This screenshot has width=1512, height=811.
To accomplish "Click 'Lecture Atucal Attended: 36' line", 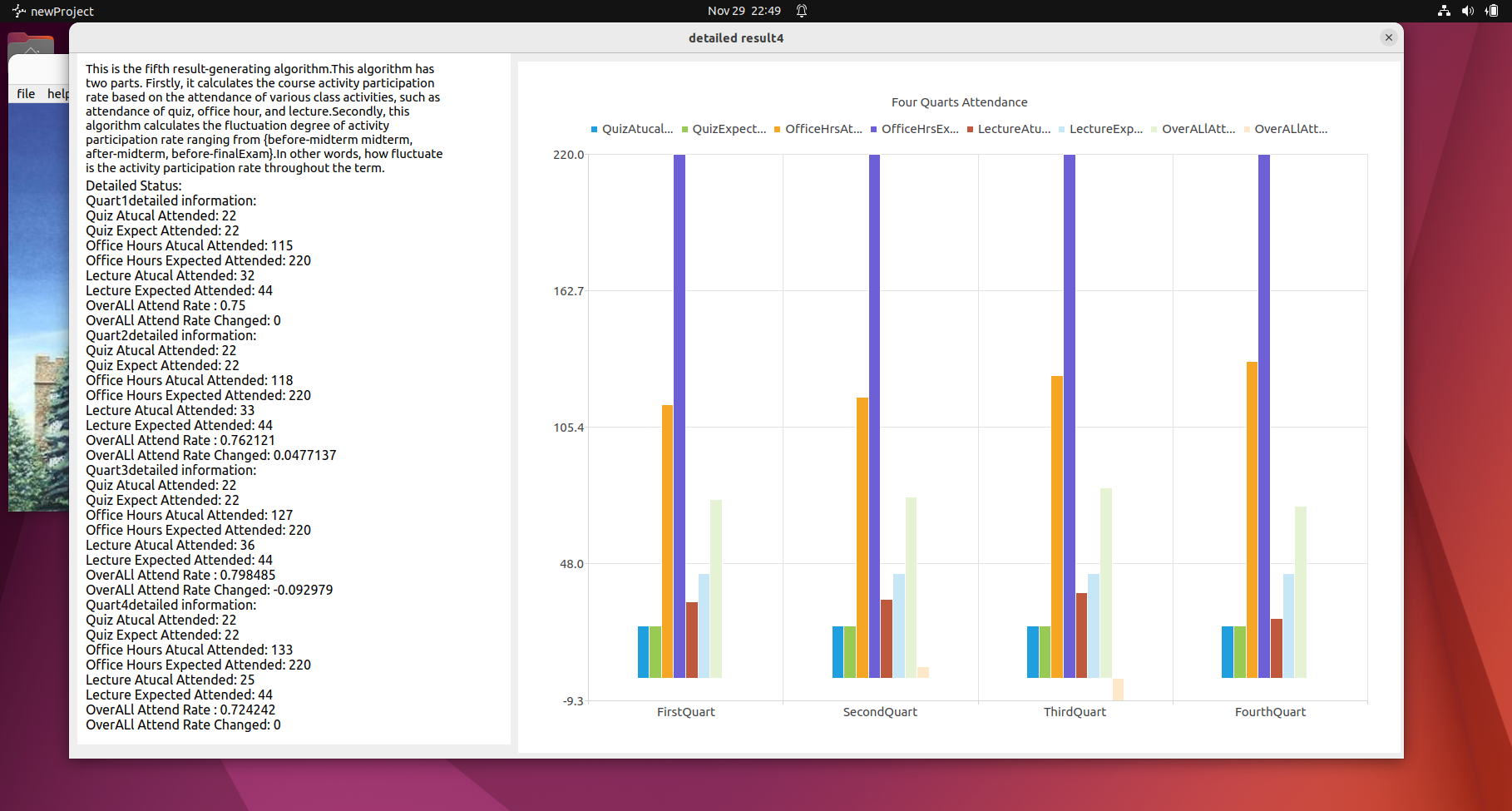I will [x=170, y=545].
